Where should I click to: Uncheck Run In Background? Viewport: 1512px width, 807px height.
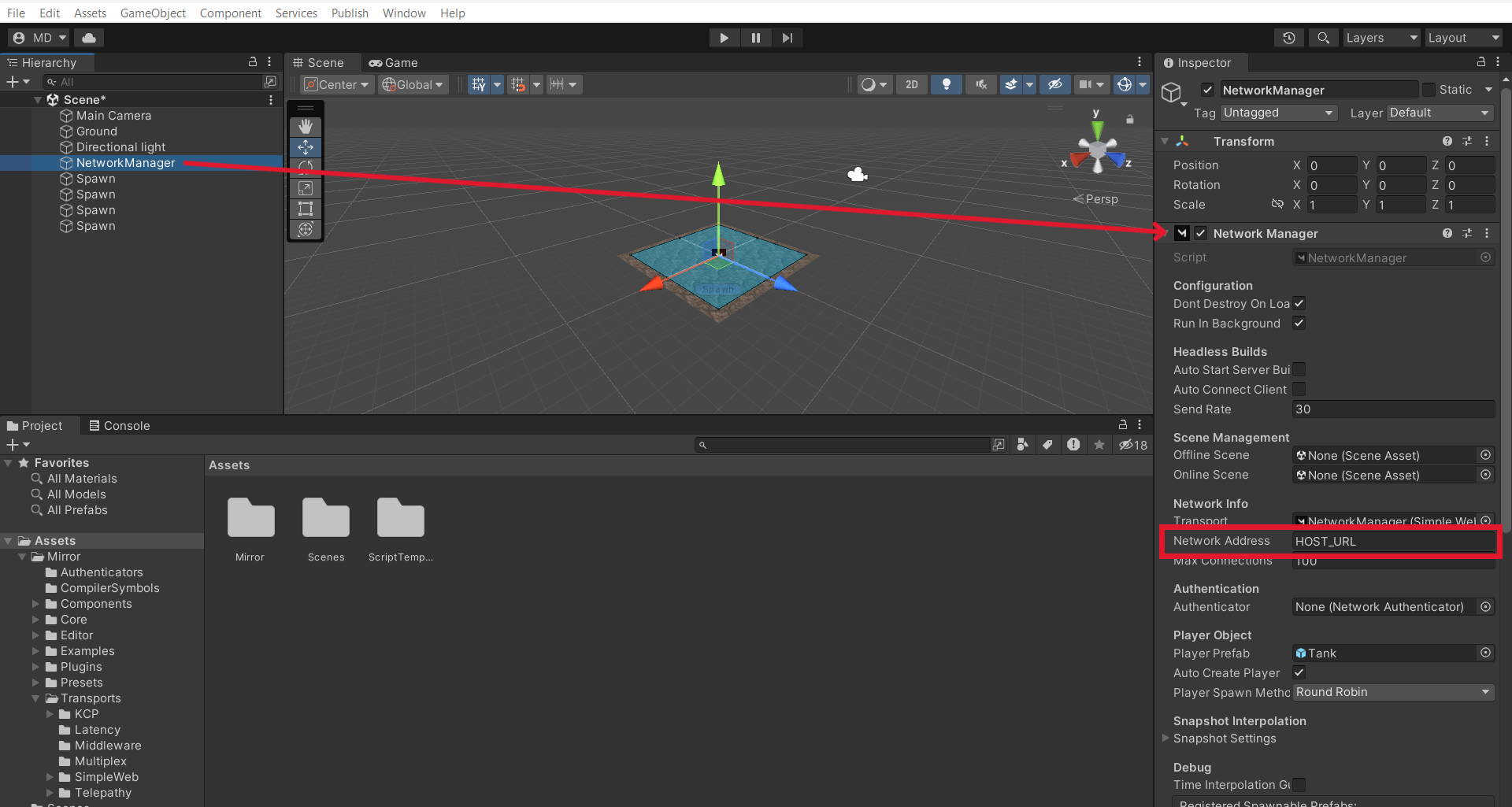[x=1299, y=323]
